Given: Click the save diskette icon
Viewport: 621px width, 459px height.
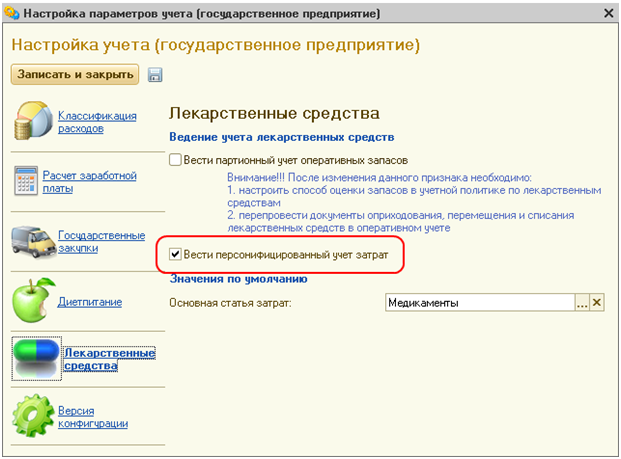Looking at the screenshot, I should (x=155, y=75).
